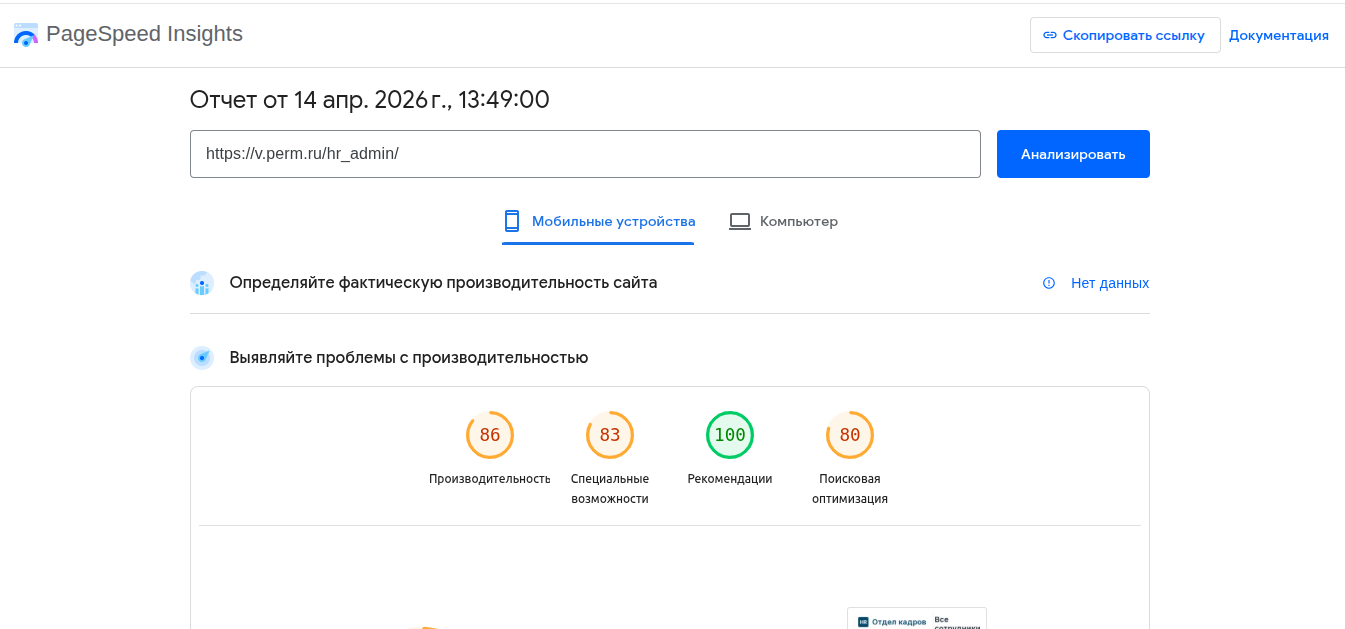
Task: Click the Производительность label
Action: 490,479
